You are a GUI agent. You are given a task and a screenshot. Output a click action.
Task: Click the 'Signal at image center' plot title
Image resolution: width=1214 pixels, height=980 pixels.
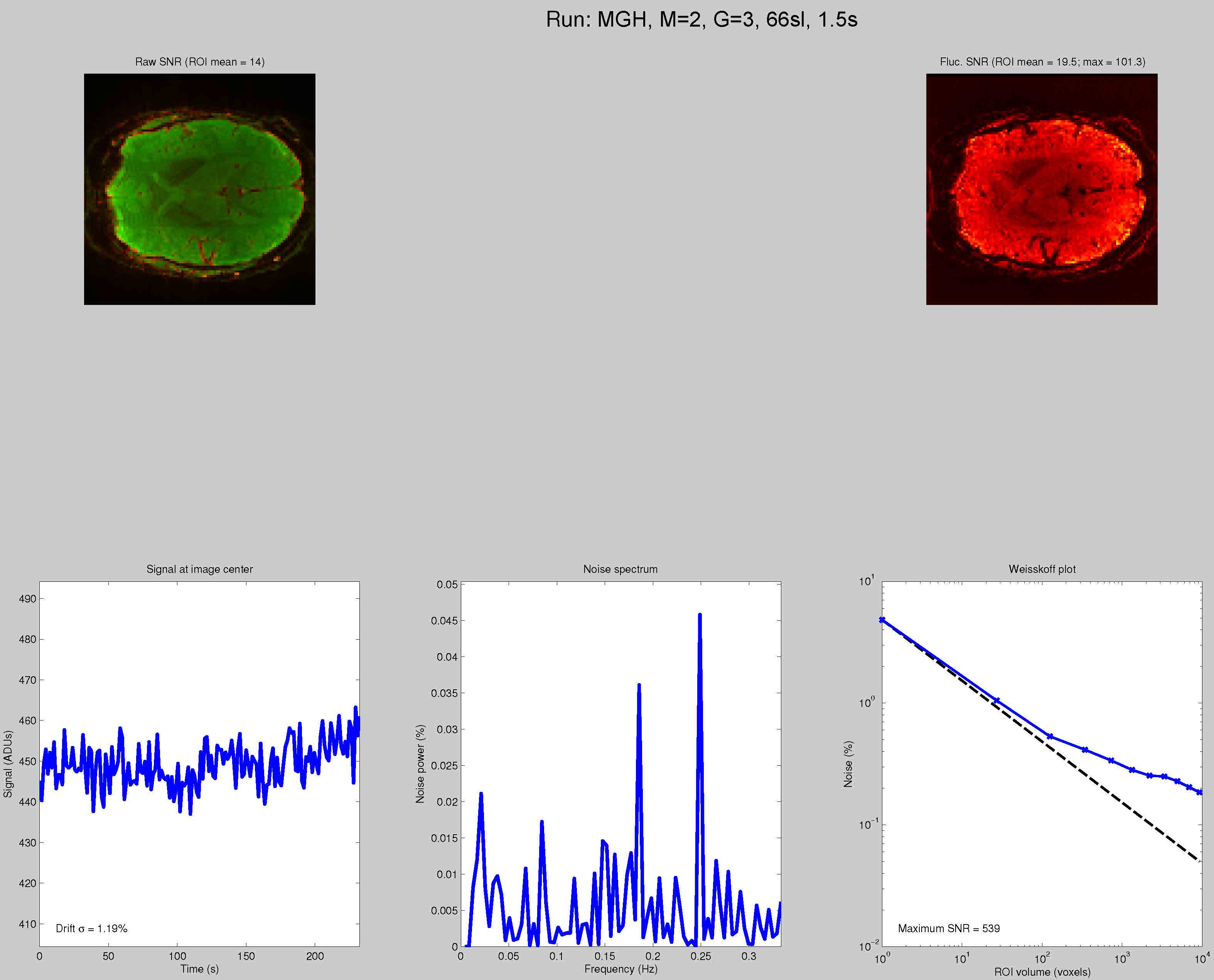click(199, 569)
